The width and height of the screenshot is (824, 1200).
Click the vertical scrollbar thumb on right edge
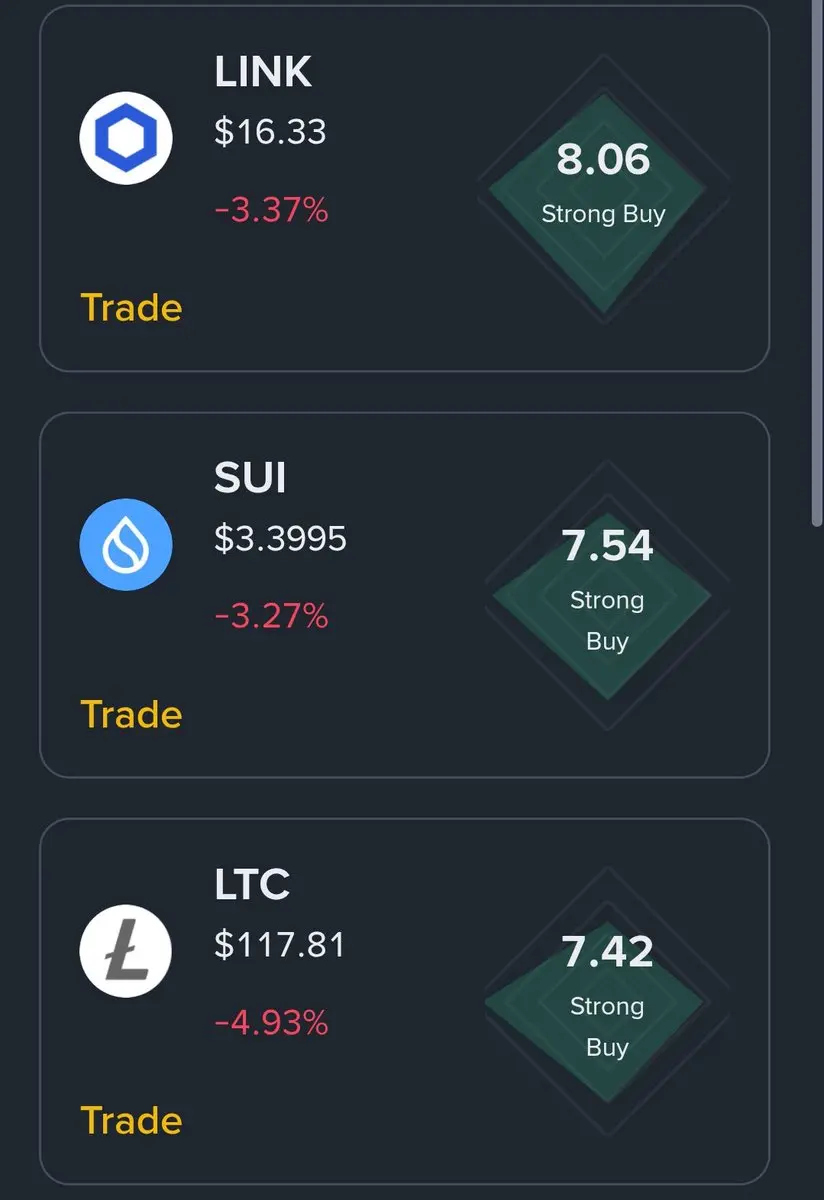point(816,262)
